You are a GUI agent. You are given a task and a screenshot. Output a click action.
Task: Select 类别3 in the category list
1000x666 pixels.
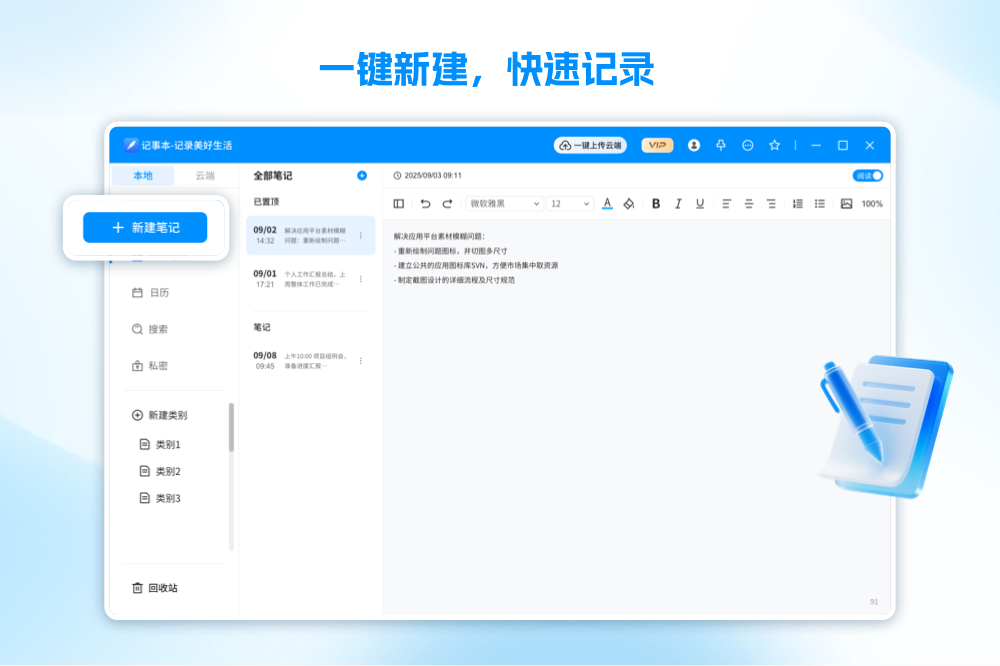(x=161, y=498)
